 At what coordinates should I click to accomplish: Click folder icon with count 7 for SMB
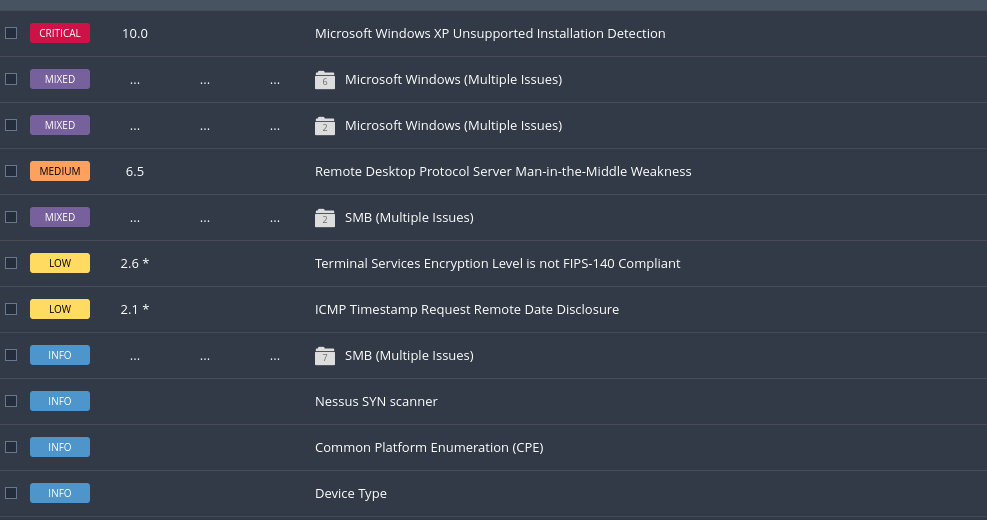(324, 356)
